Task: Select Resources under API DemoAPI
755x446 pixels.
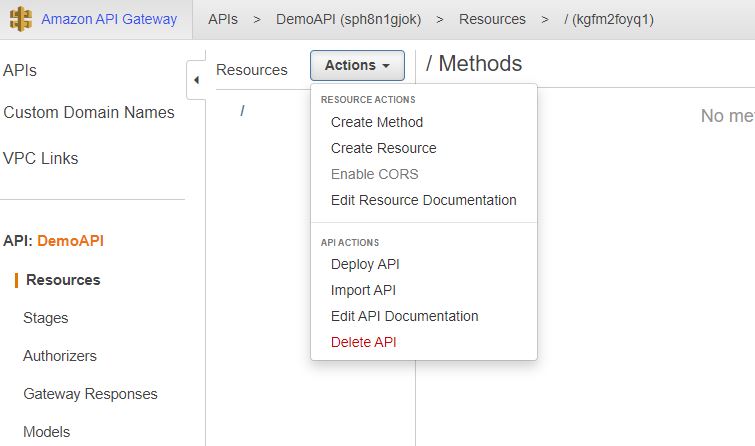Action: [x=63, y=280]
